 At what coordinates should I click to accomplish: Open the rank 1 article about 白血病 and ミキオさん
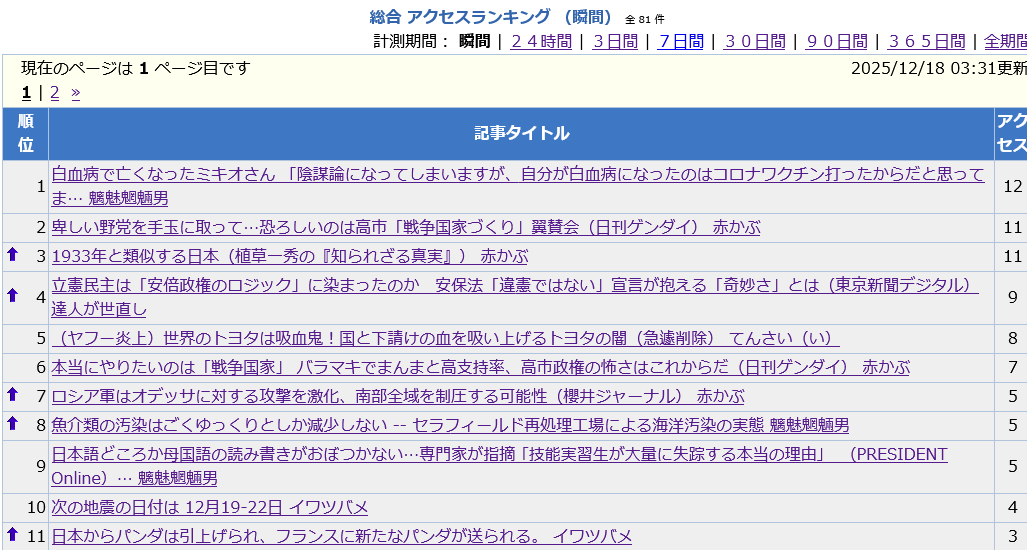point(517,174)
